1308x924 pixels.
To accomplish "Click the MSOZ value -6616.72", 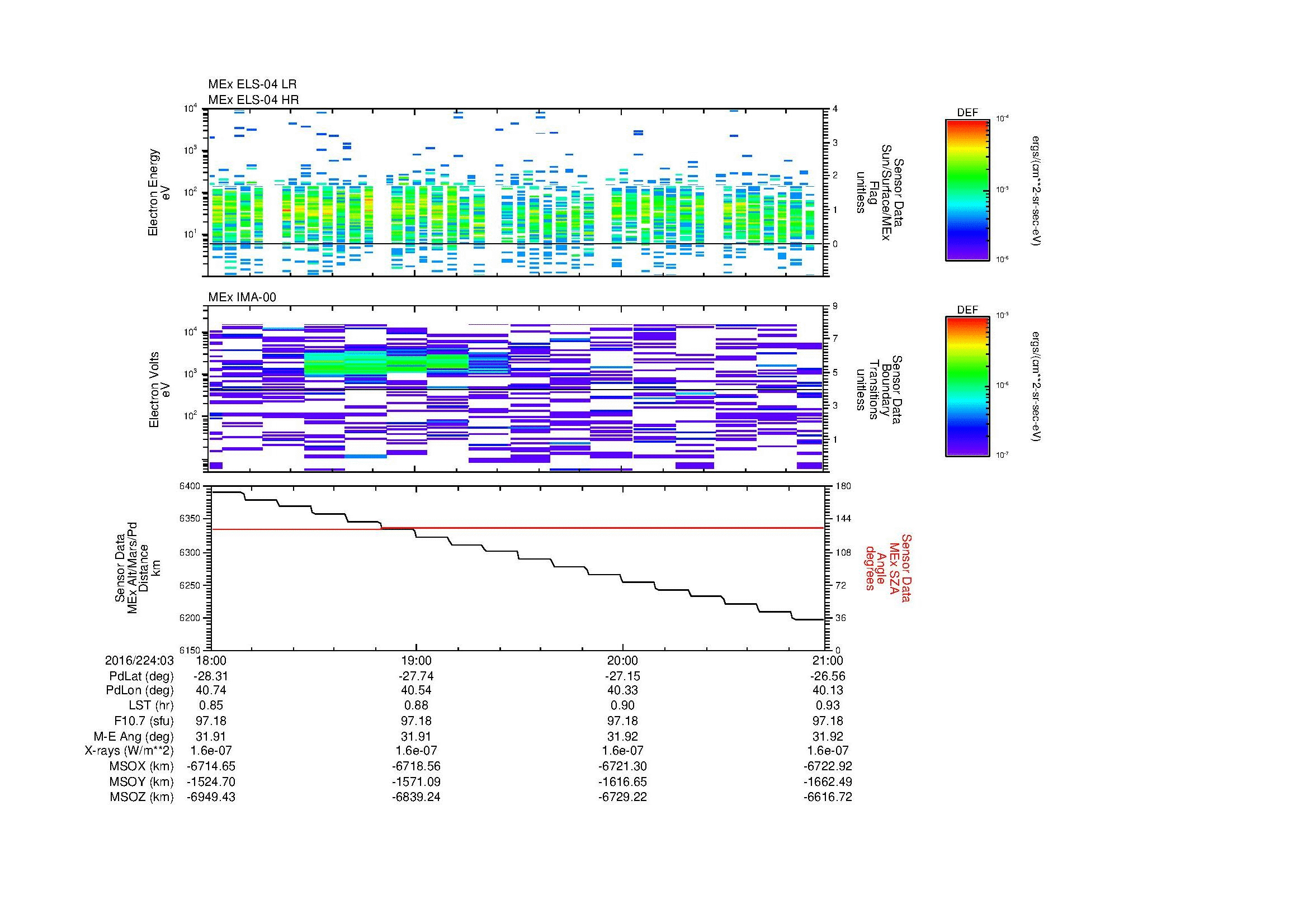I will pos(828,797).
